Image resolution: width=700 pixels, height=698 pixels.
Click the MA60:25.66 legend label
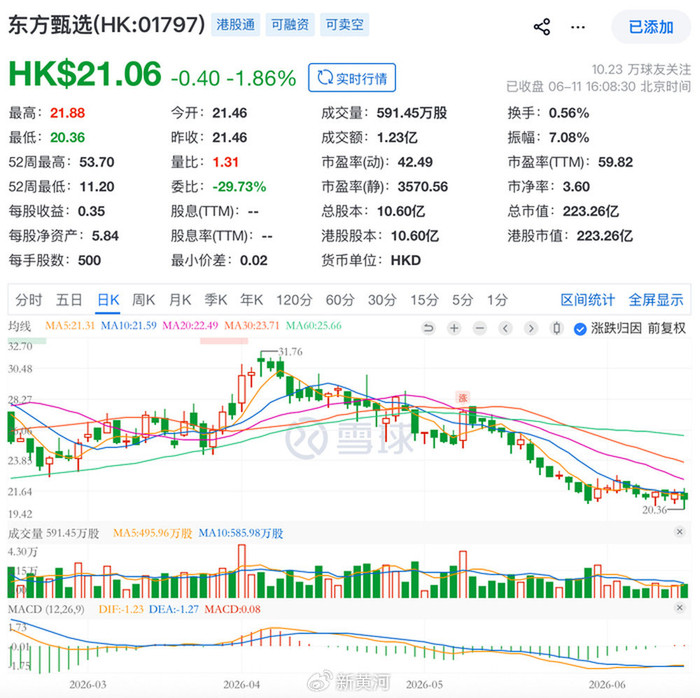[x=313, y=326]
